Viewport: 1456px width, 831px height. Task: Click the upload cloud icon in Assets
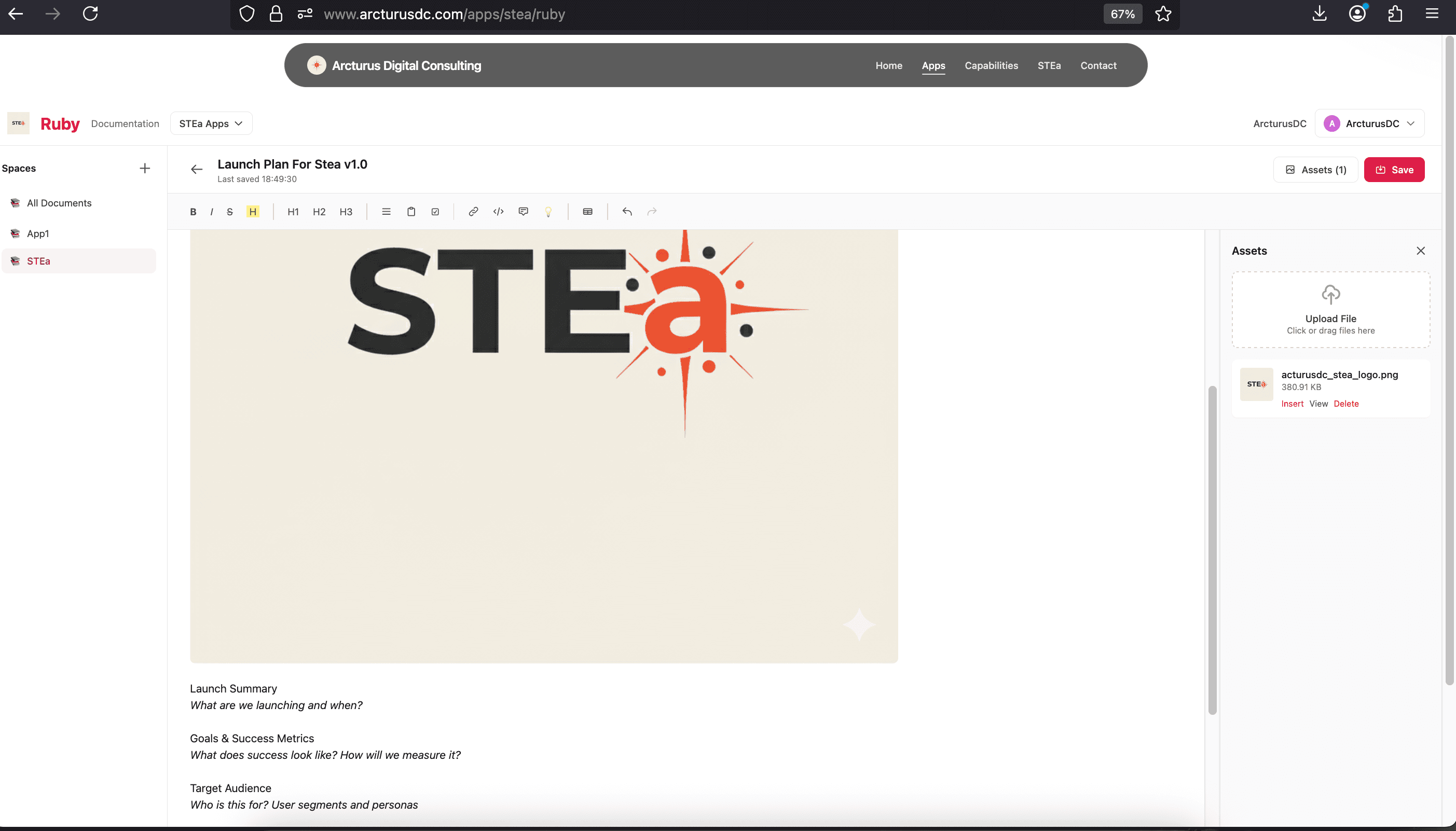coord(1330,295)
